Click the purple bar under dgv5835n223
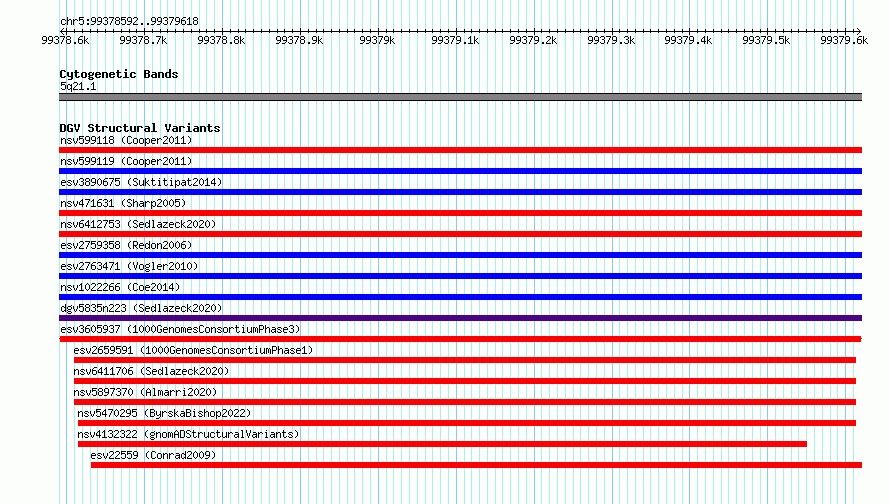 (x=460, y=318)
